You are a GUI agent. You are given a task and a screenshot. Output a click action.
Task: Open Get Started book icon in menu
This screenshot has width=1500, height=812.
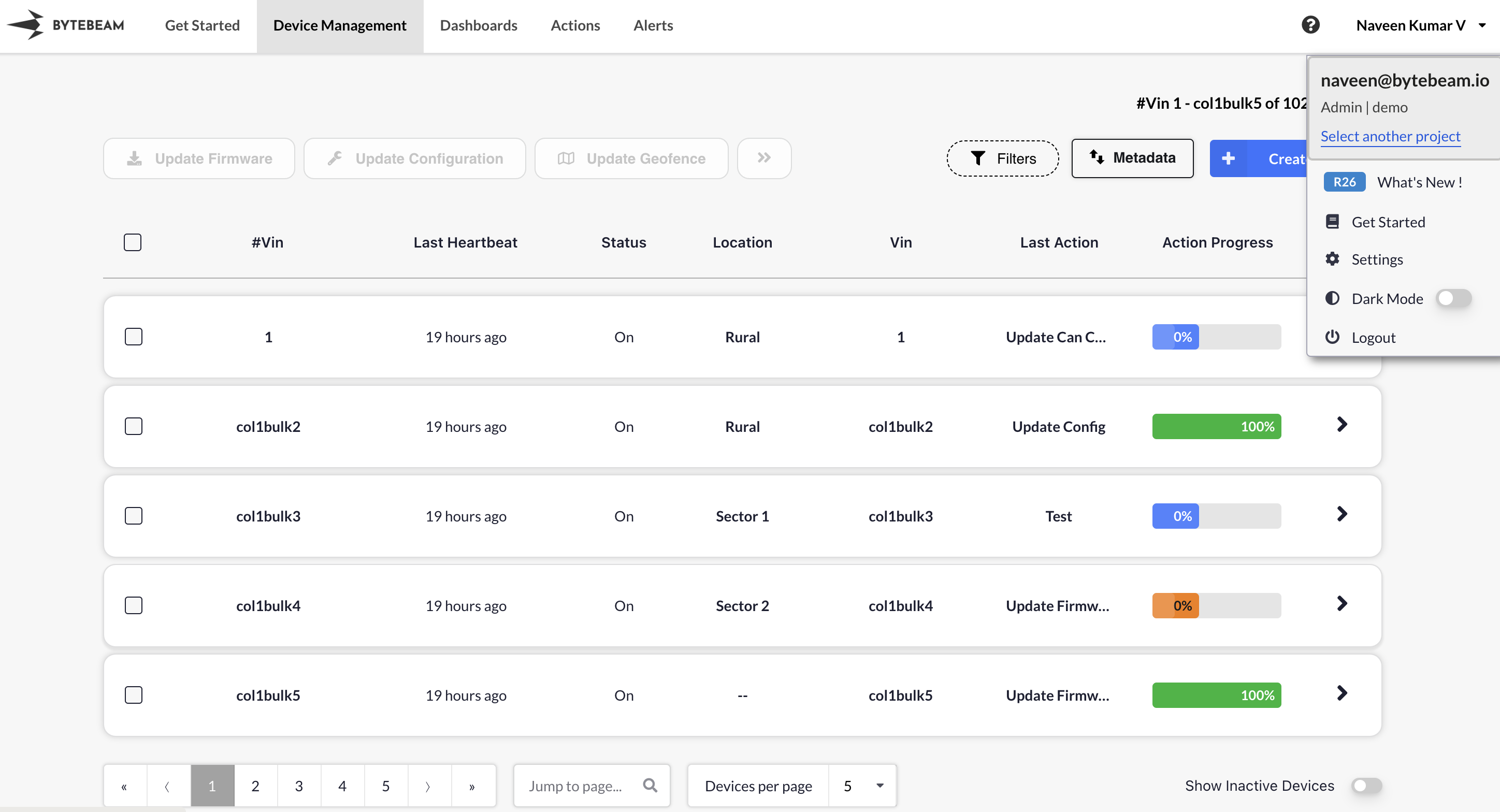pos(1332,222)
